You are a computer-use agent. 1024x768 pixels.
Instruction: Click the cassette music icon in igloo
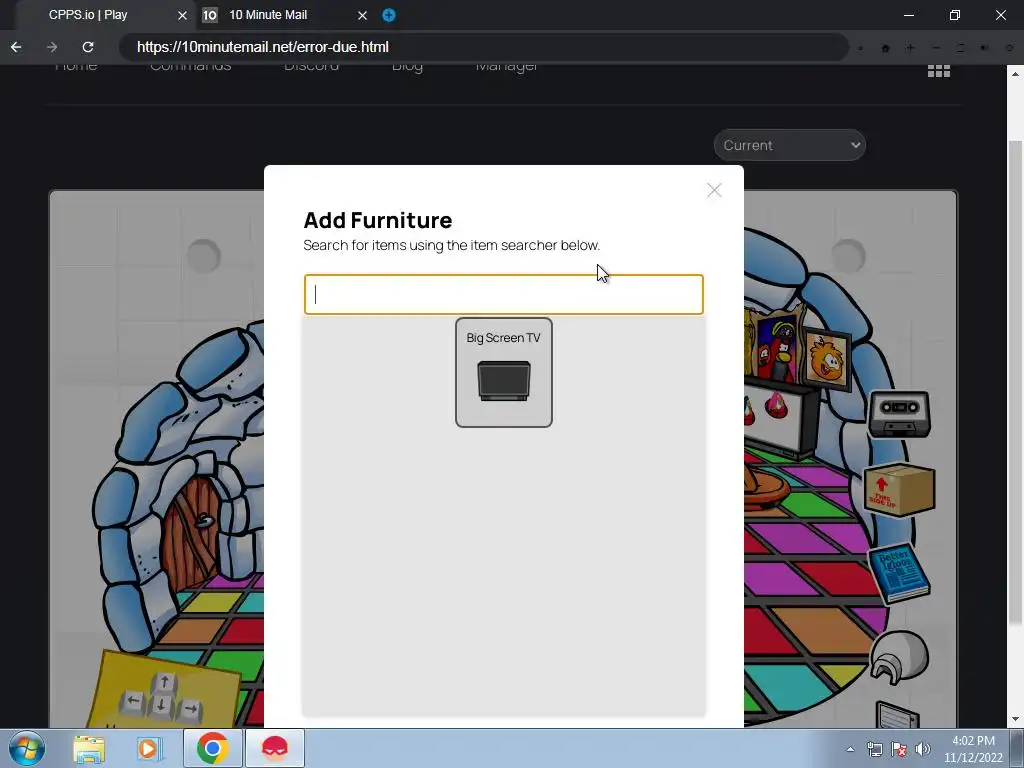pyautogui.click(x=899, y=415)
